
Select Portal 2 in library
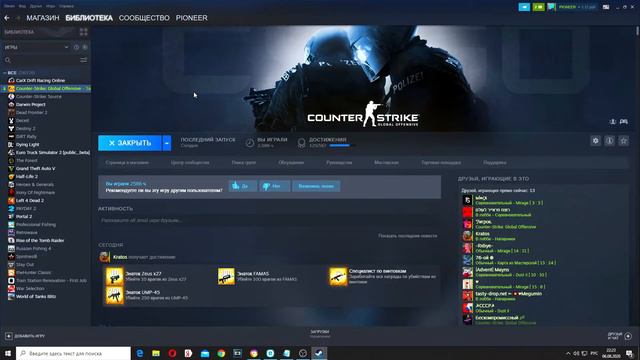24,216
